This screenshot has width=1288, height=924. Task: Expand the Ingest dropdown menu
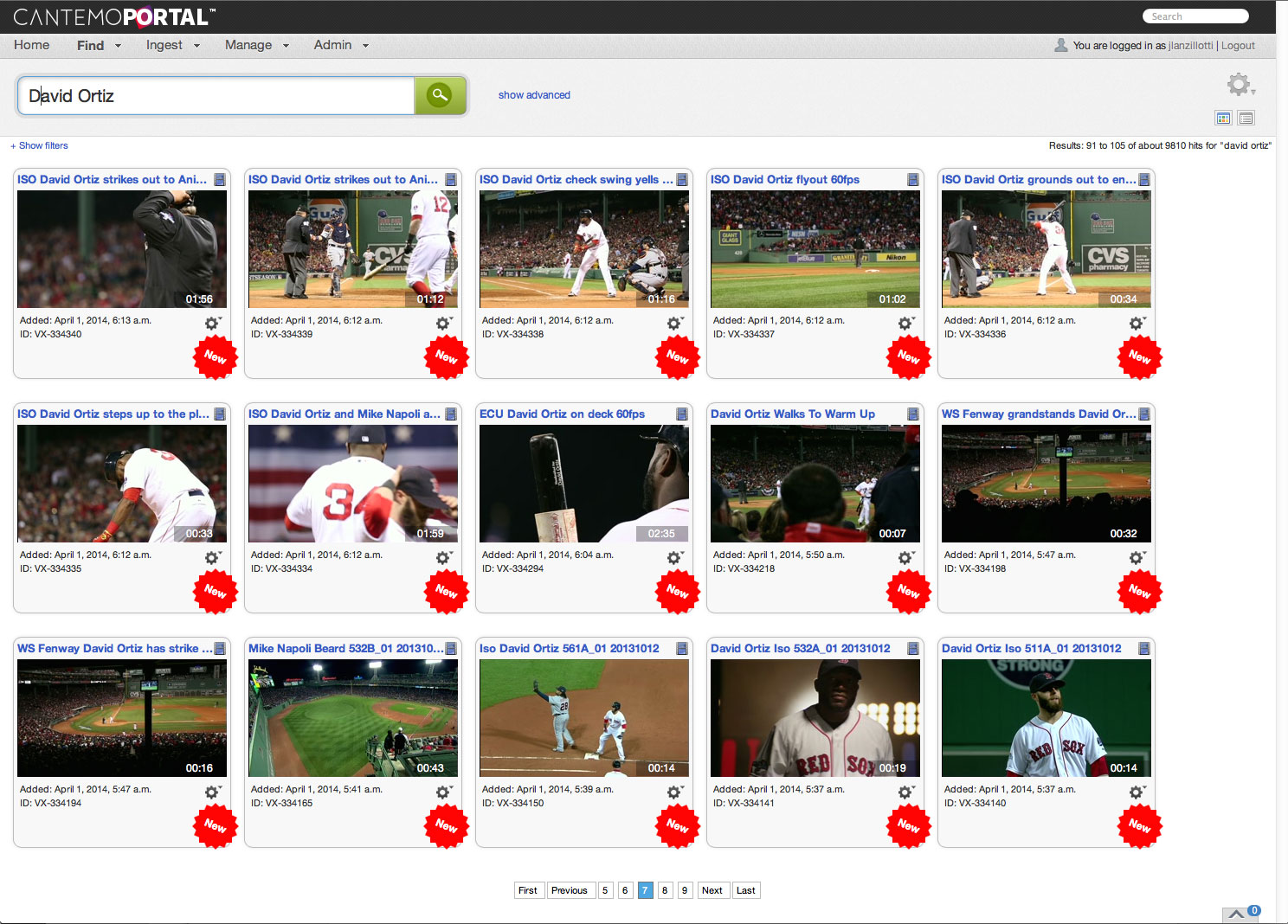click(172, 45)
